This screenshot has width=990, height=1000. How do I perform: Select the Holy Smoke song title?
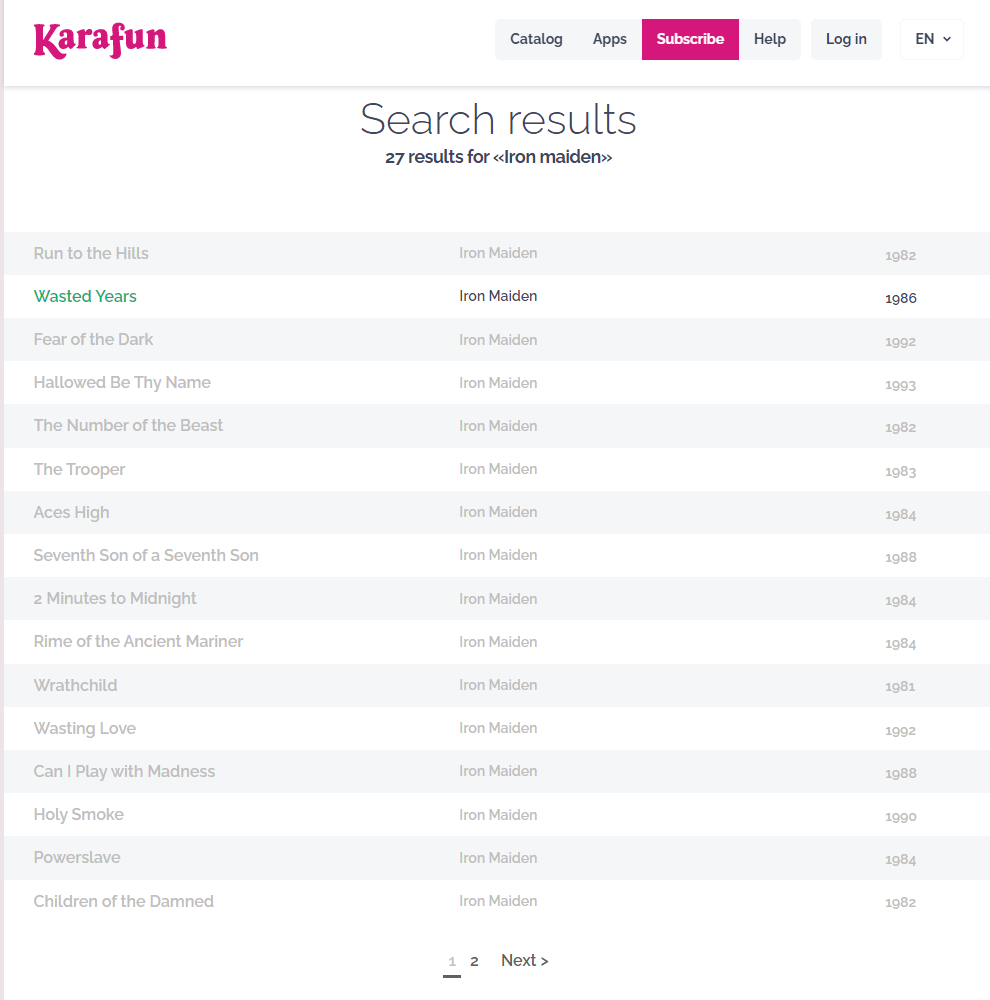pos(78,814)
